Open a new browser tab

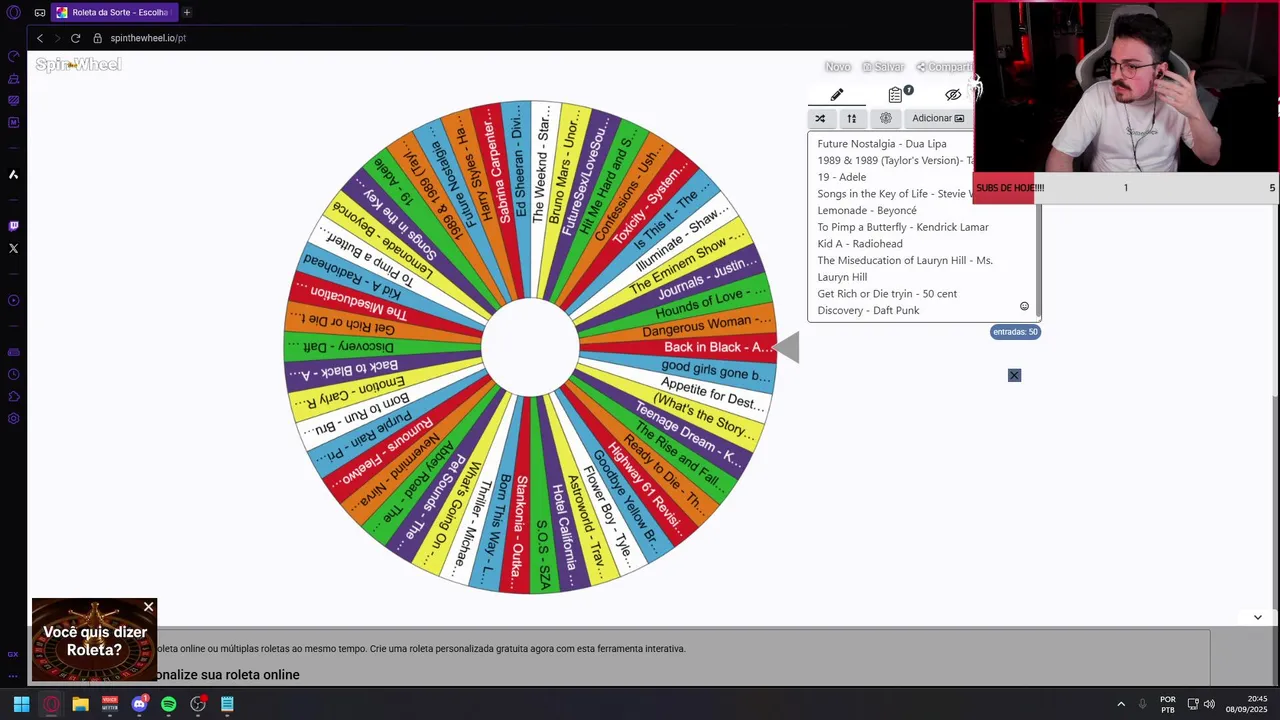186,12
